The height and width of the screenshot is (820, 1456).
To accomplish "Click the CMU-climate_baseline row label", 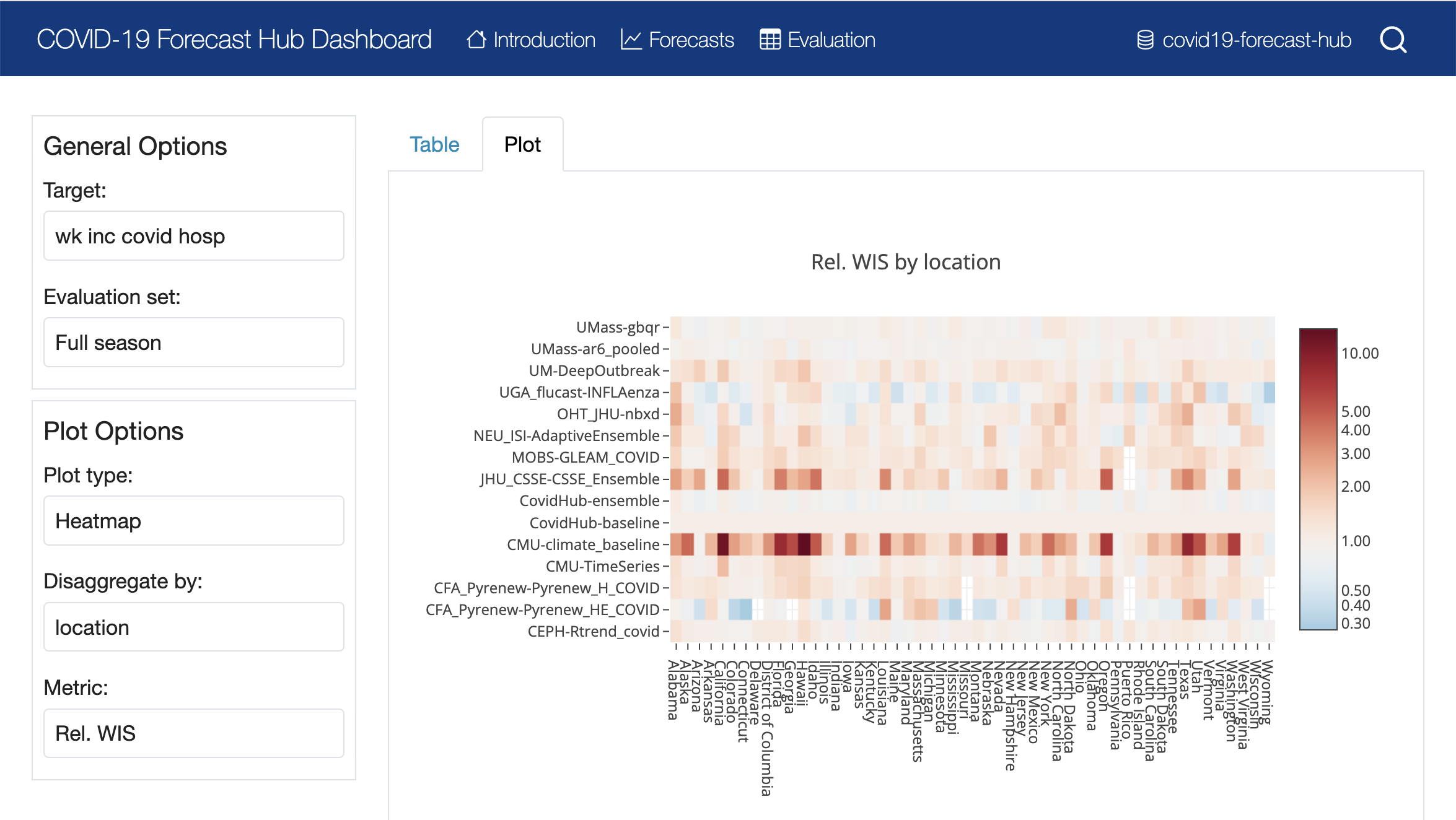I will [583, 544].
